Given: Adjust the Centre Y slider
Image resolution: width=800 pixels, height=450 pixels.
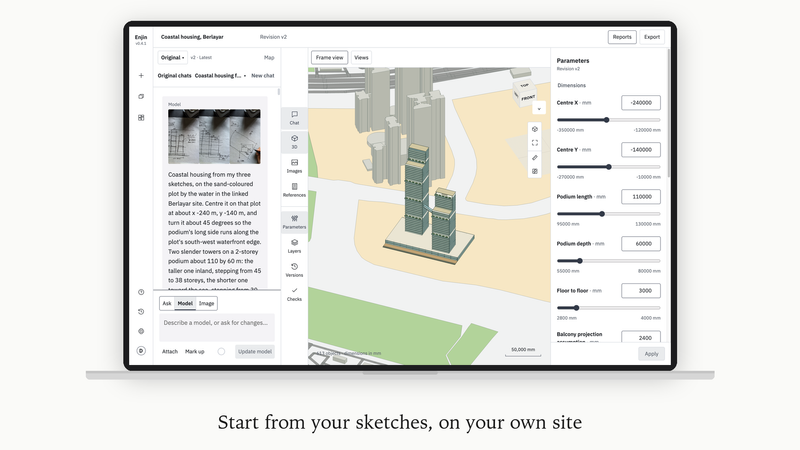Looking at the screenshot, I should click(x=609, y=167).
